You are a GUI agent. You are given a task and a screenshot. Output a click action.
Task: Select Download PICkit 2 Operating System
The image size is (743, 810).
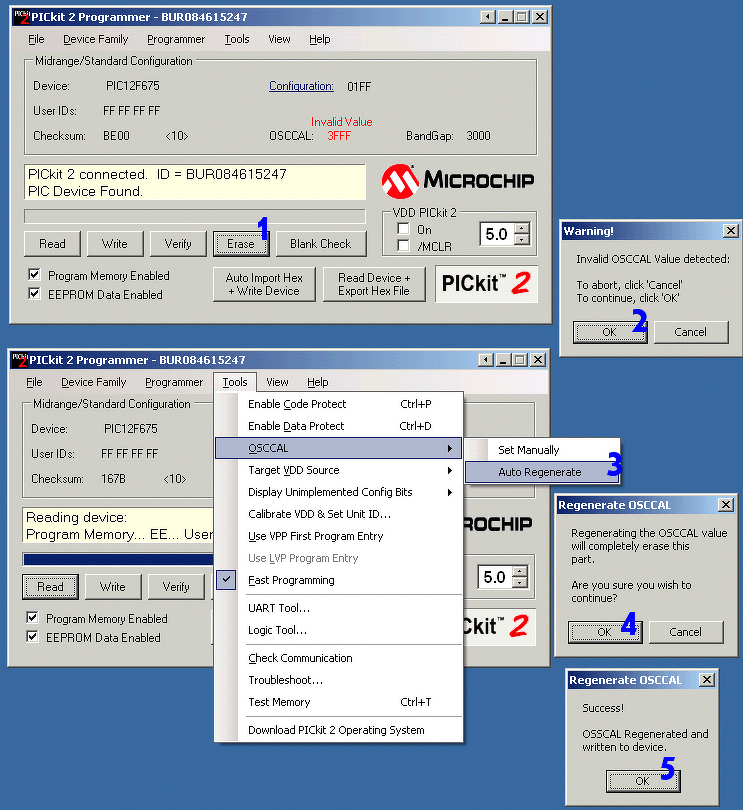click(x=339, y=730)
